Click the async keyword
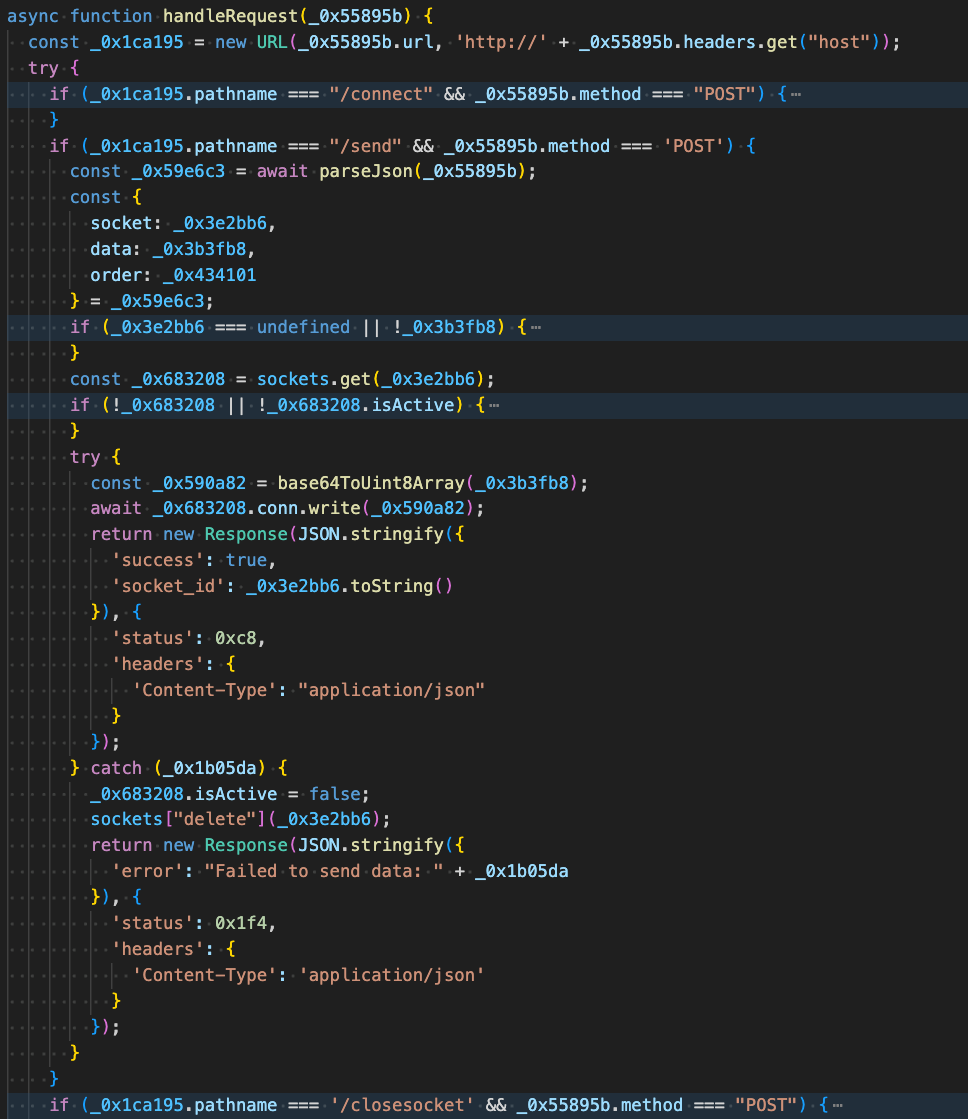The image size is (968, 1119). pos(33,16)
